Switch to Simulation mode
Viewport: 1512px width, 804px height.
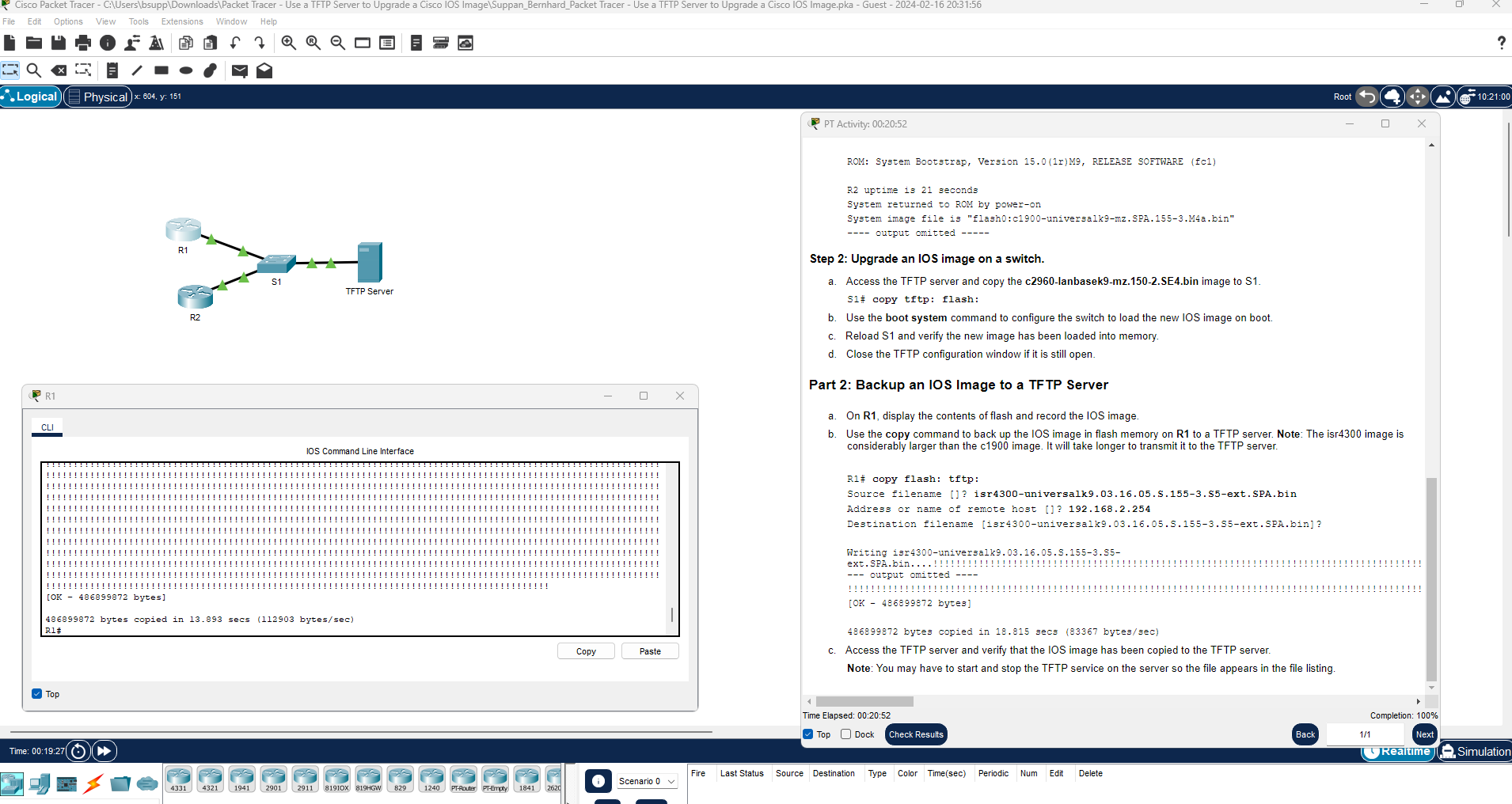(x=1476, y=752)
